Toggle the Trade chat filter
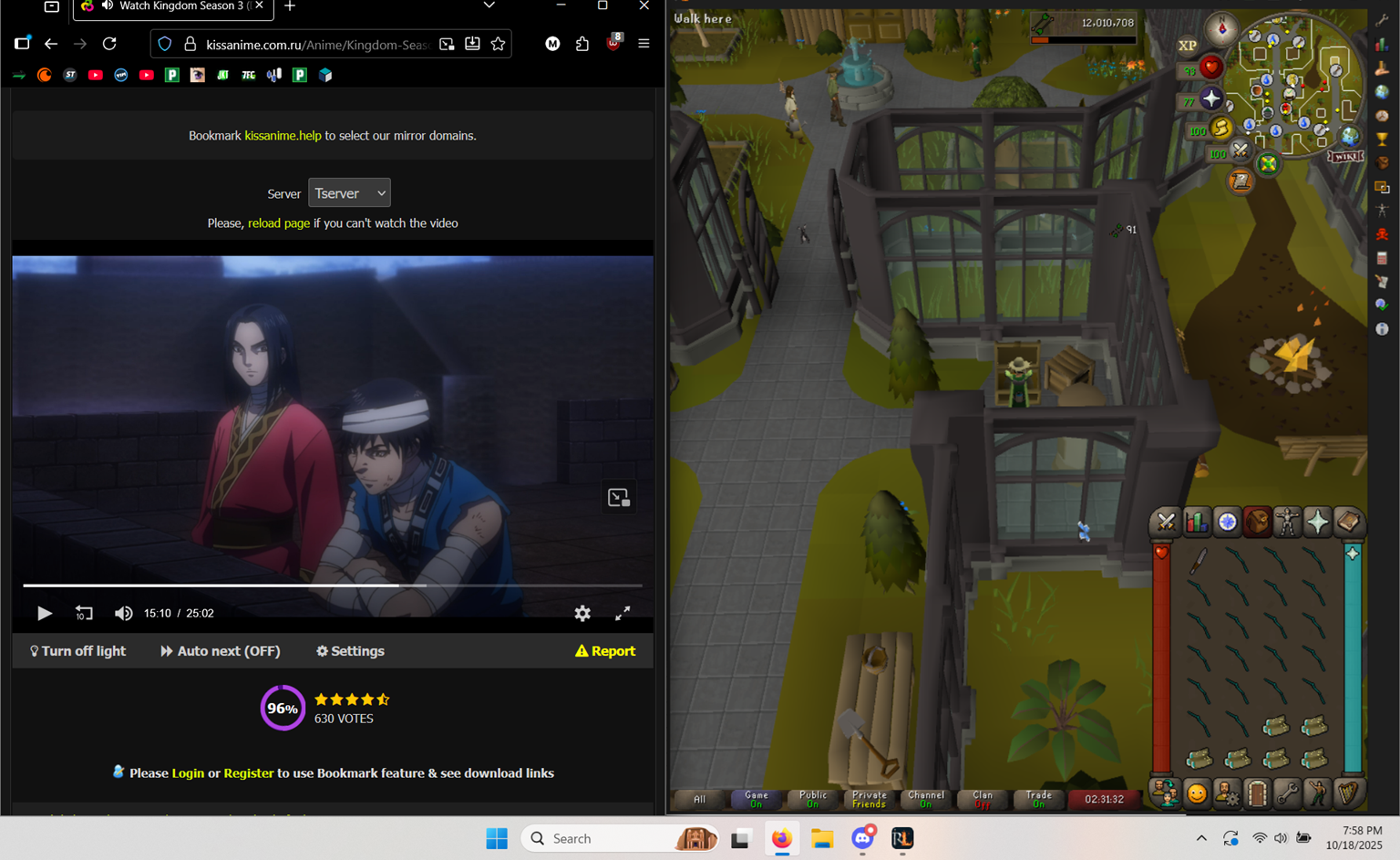1400x860 pixels. click(1038, 799)
